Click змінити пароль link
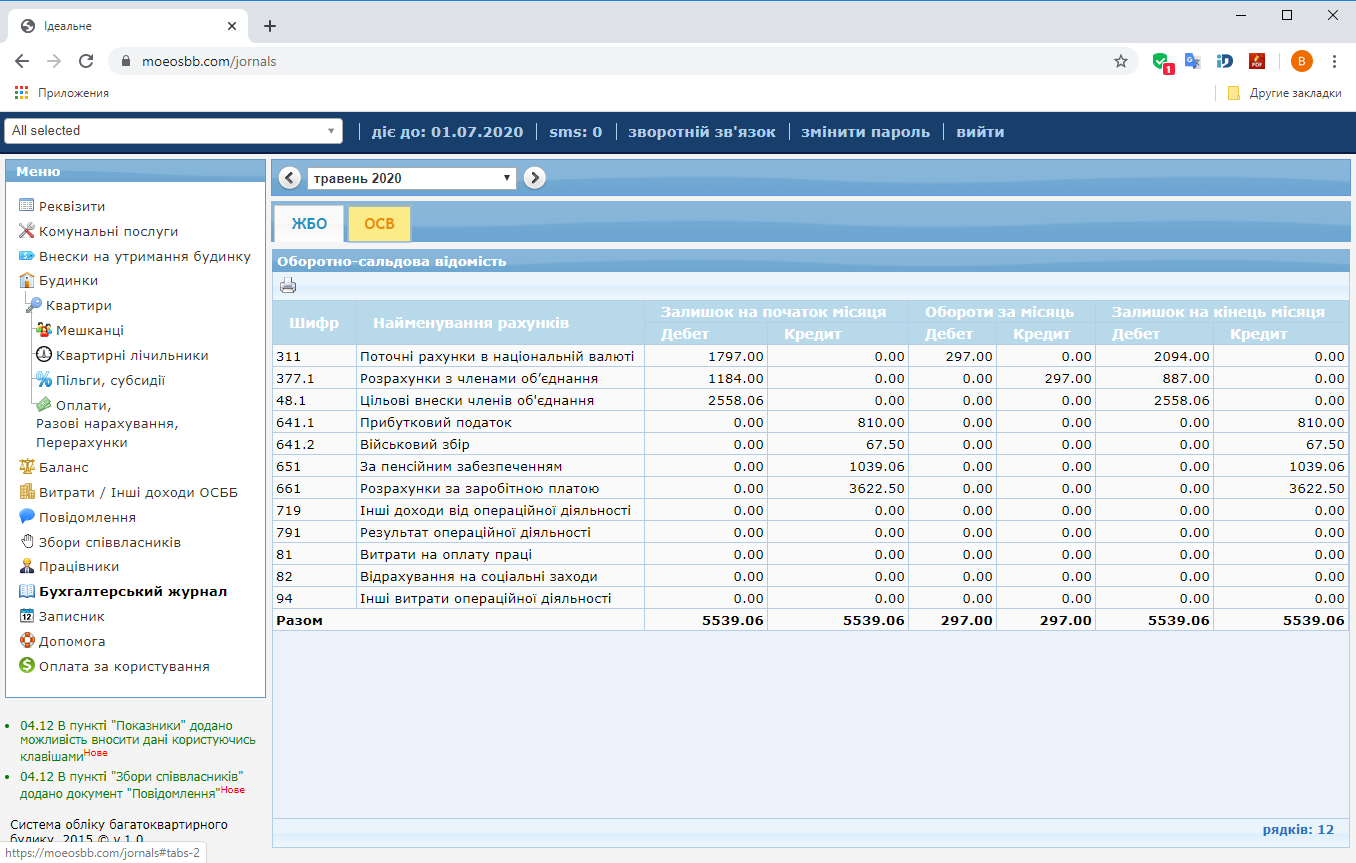 (865, 132)
